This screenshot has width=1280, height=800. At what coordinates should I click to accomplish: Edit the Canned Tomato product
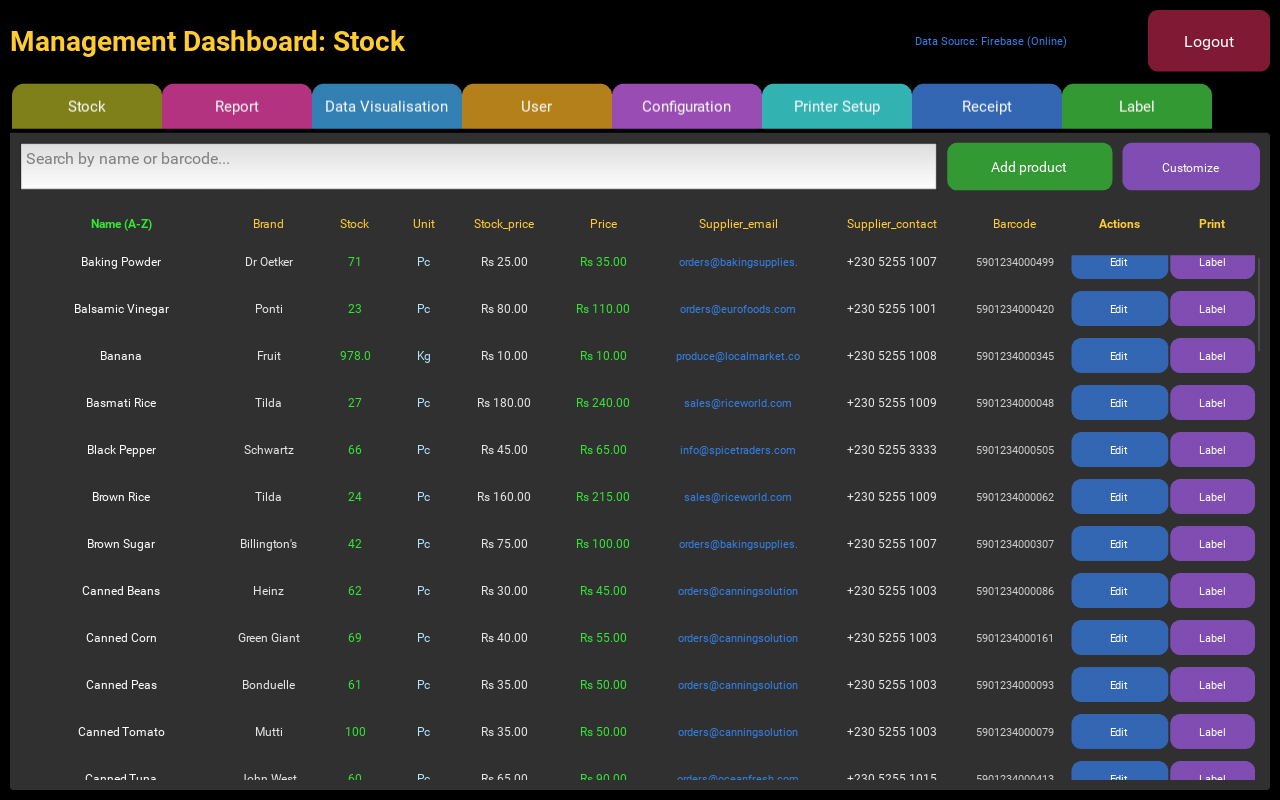(x=1119, y=732)
